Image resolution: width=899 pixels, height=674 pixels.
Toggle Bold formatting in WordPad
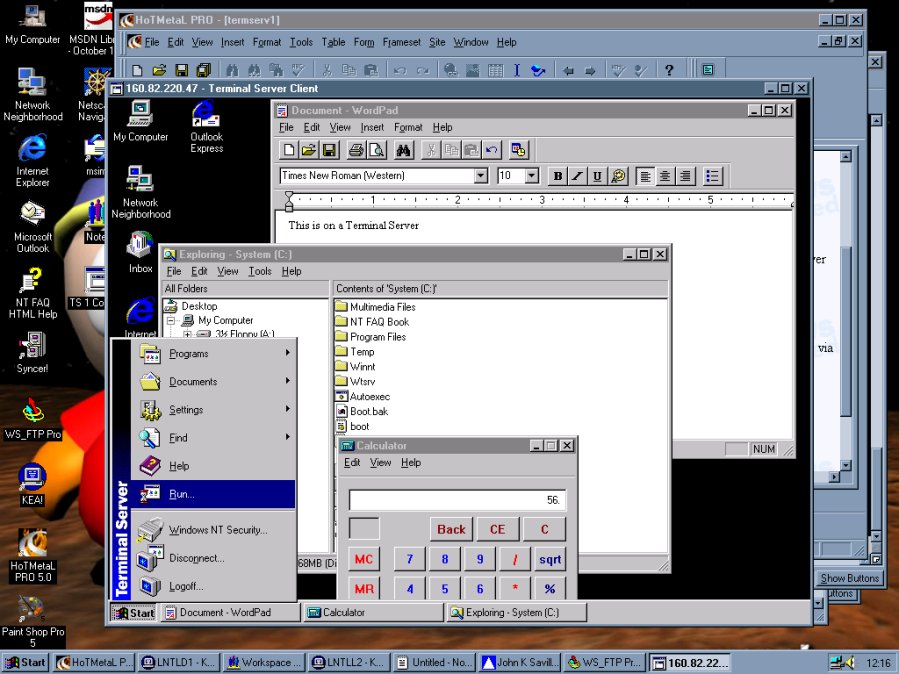coord(557,176)
